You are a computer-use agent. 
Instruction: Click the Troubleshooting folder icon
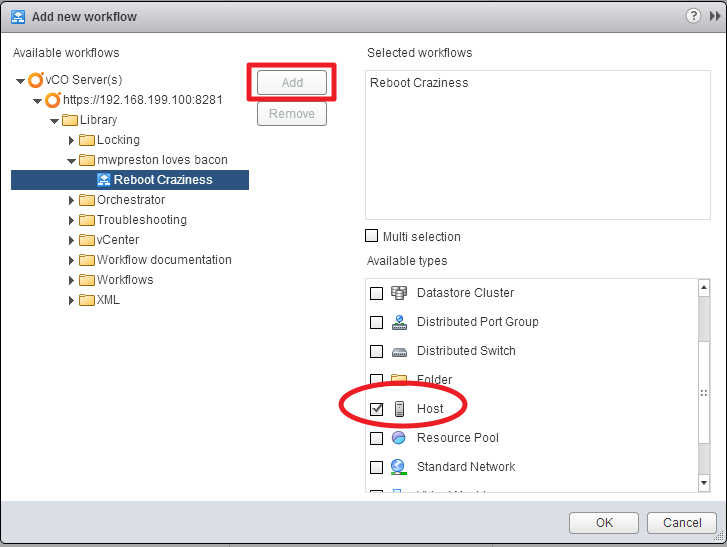[x=87, y=220]
